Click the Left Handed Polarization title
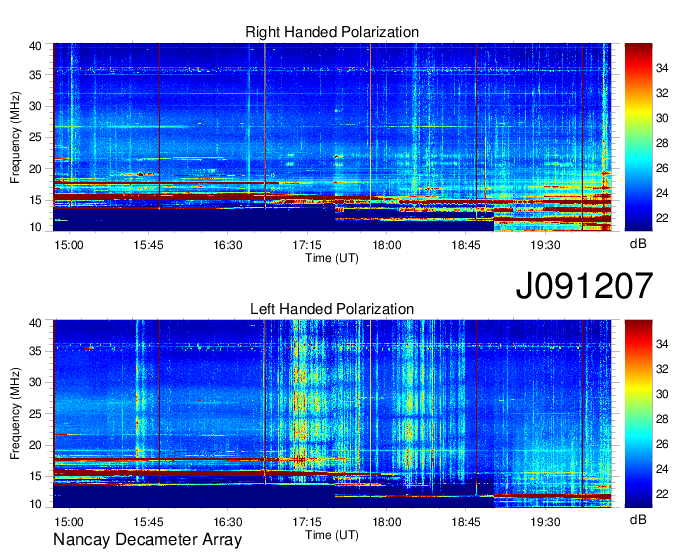The height and width of the screenshot is (552, 680). point(332,309)
